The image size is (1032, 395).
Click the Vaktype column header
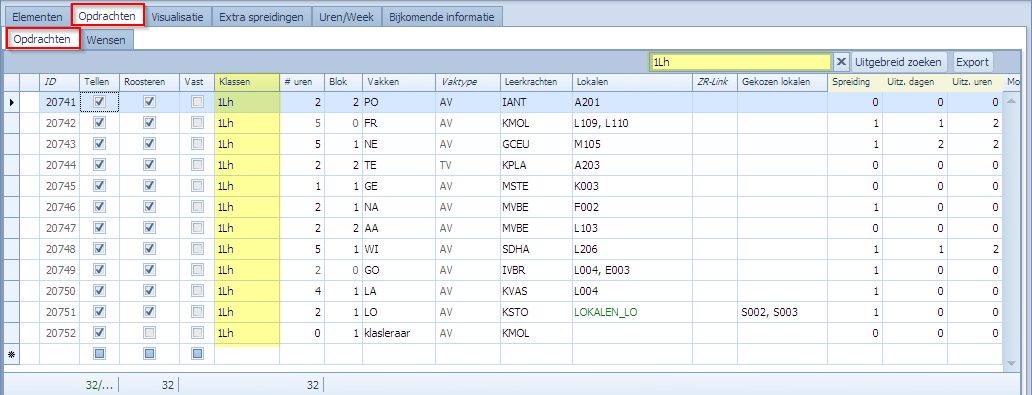468,82
